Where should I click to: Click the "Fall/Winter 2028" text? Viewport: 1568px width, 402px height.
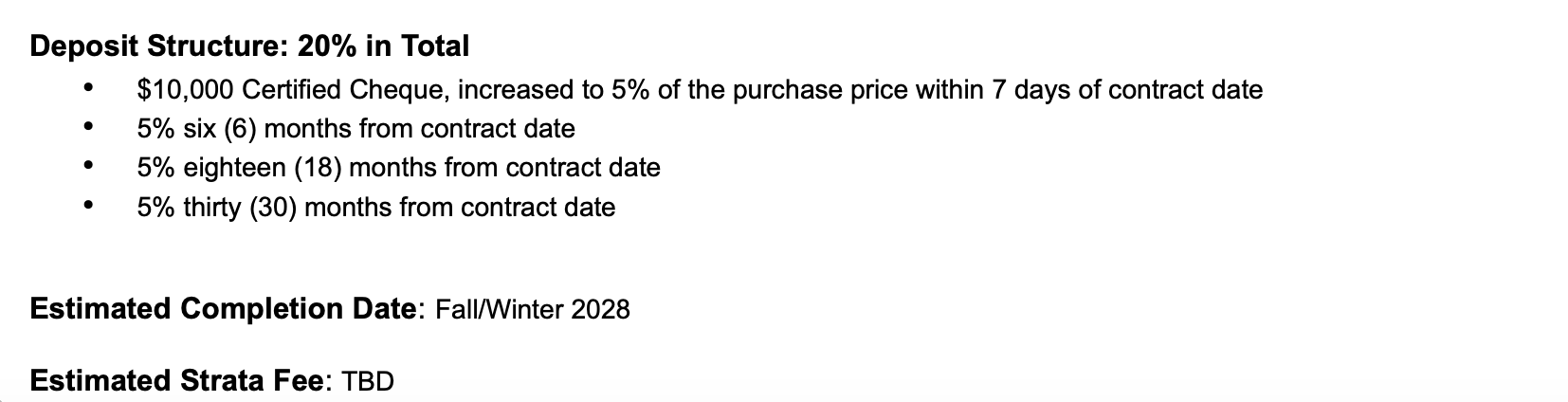pyautogui.click(x=532, y=311)
